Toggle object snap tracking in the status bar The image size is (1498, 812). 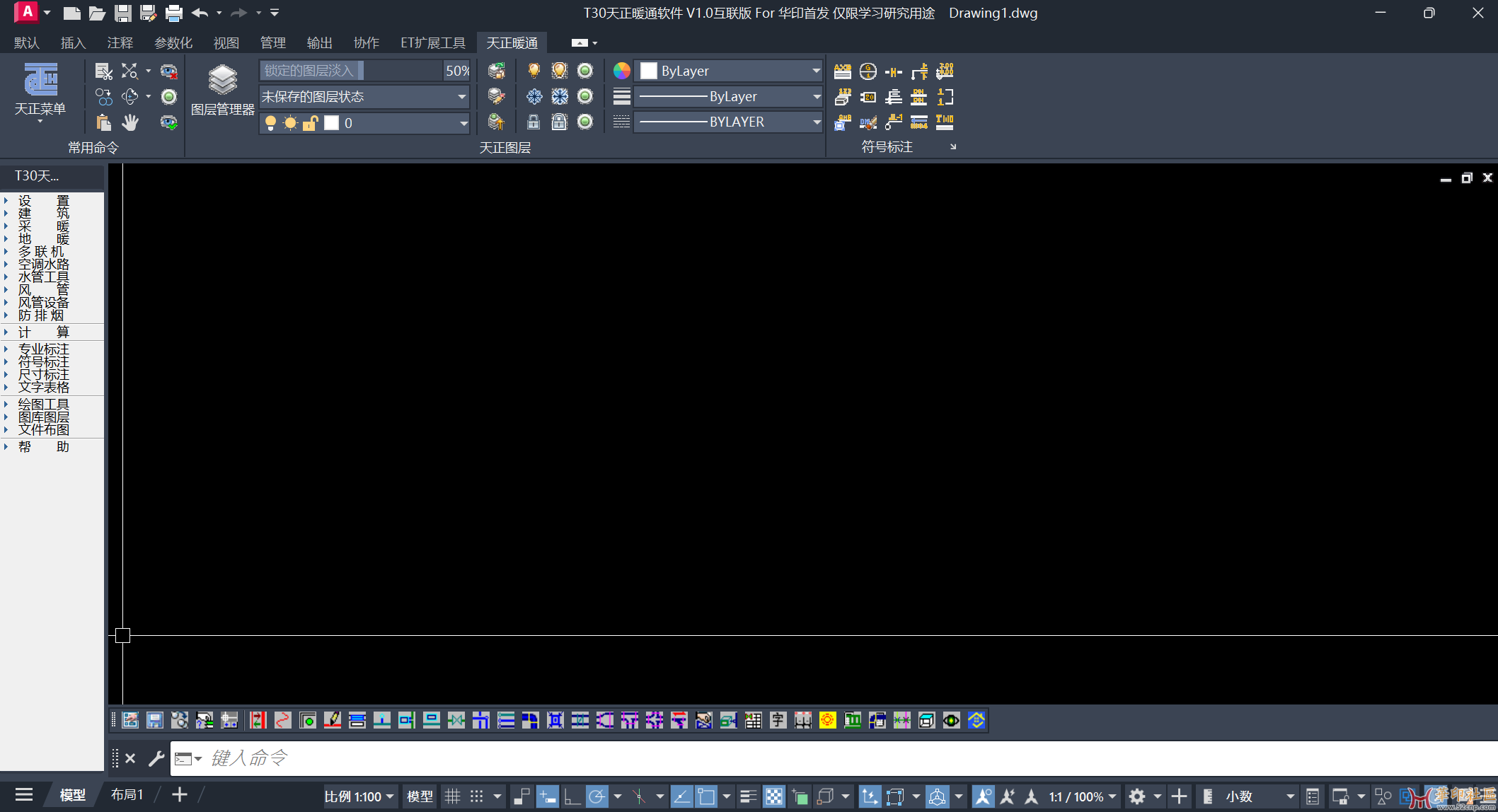click(681, 796)
